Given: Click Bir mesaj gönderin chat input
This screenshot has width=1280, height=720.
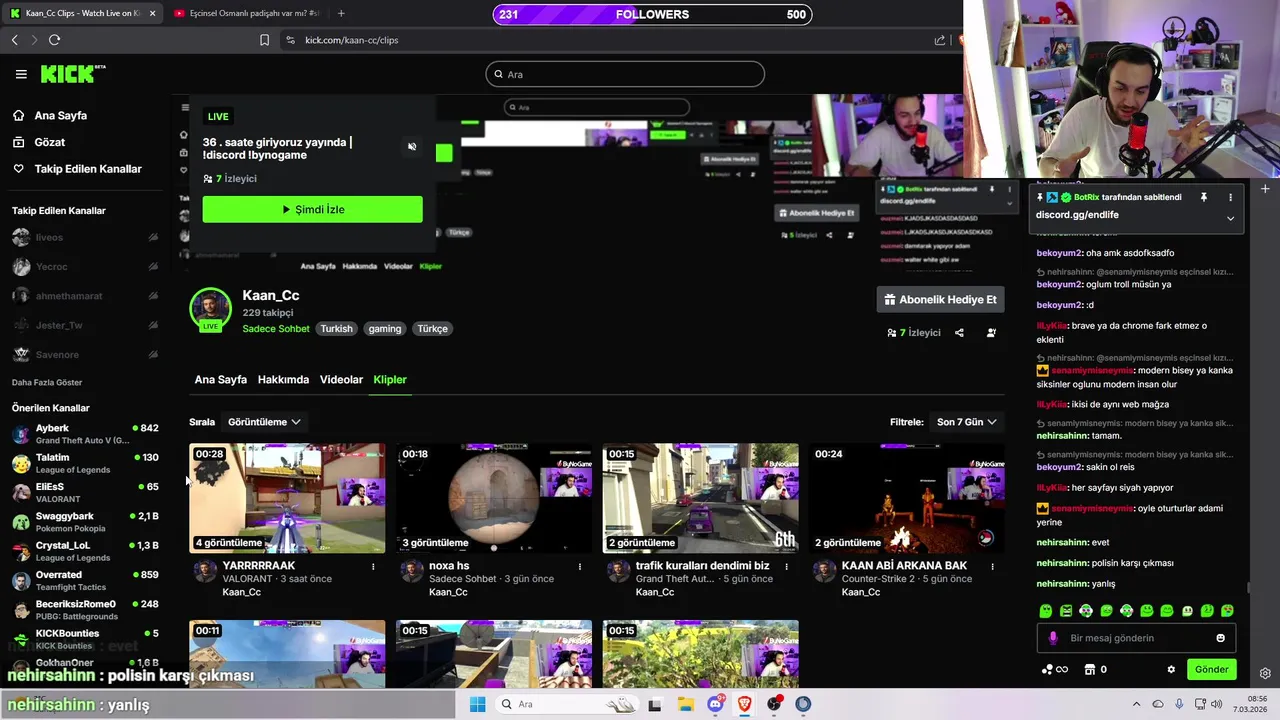Looking at the screenshot, I should pyautogui.click(x=1135, y=638).
